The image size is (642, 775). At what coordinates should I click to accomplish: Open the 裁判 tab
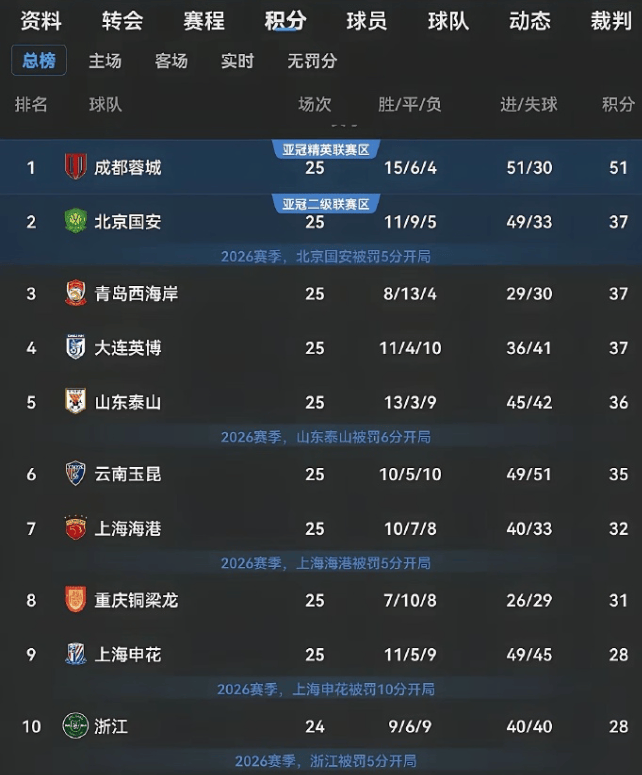point(611,21)
